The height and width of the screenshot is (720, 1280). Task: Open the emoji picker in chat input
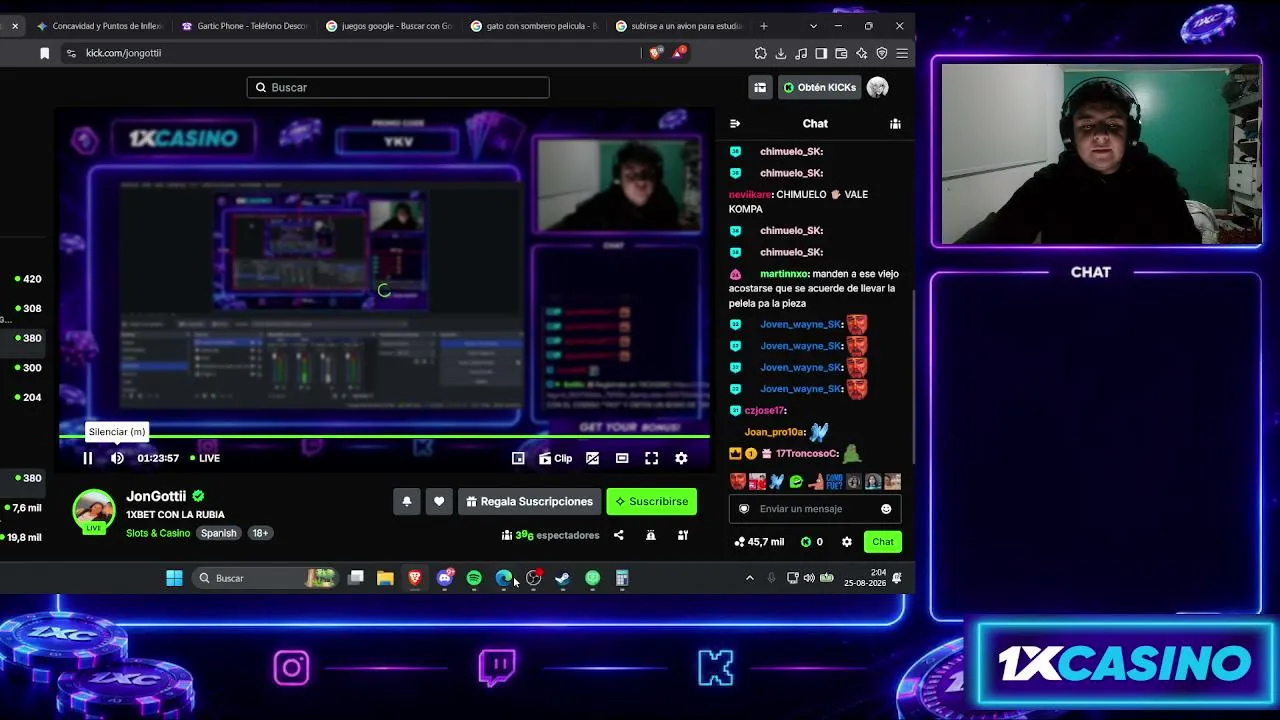point(886,509)
